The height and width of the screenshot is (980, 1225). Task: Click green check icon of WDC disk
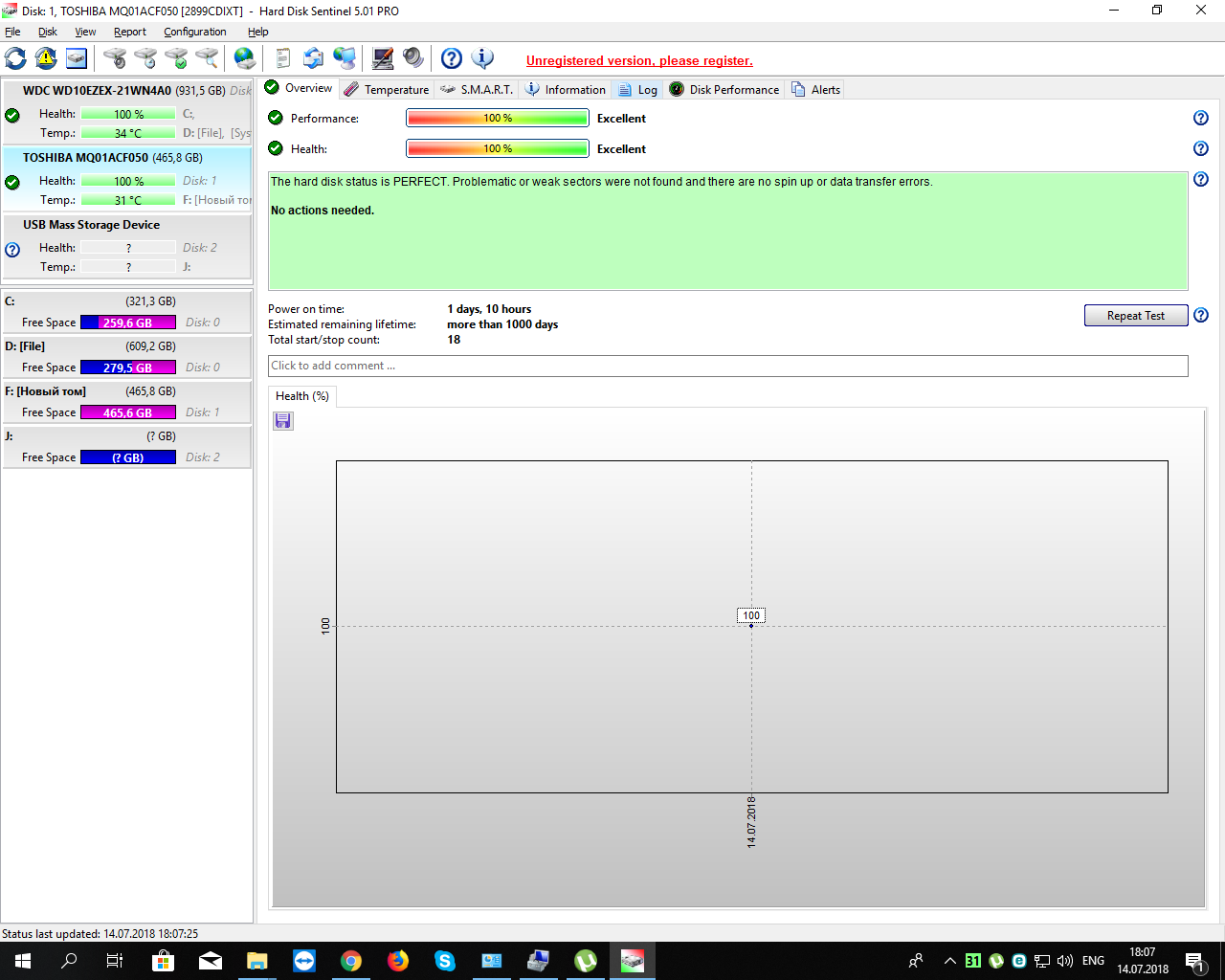(12, 116)
